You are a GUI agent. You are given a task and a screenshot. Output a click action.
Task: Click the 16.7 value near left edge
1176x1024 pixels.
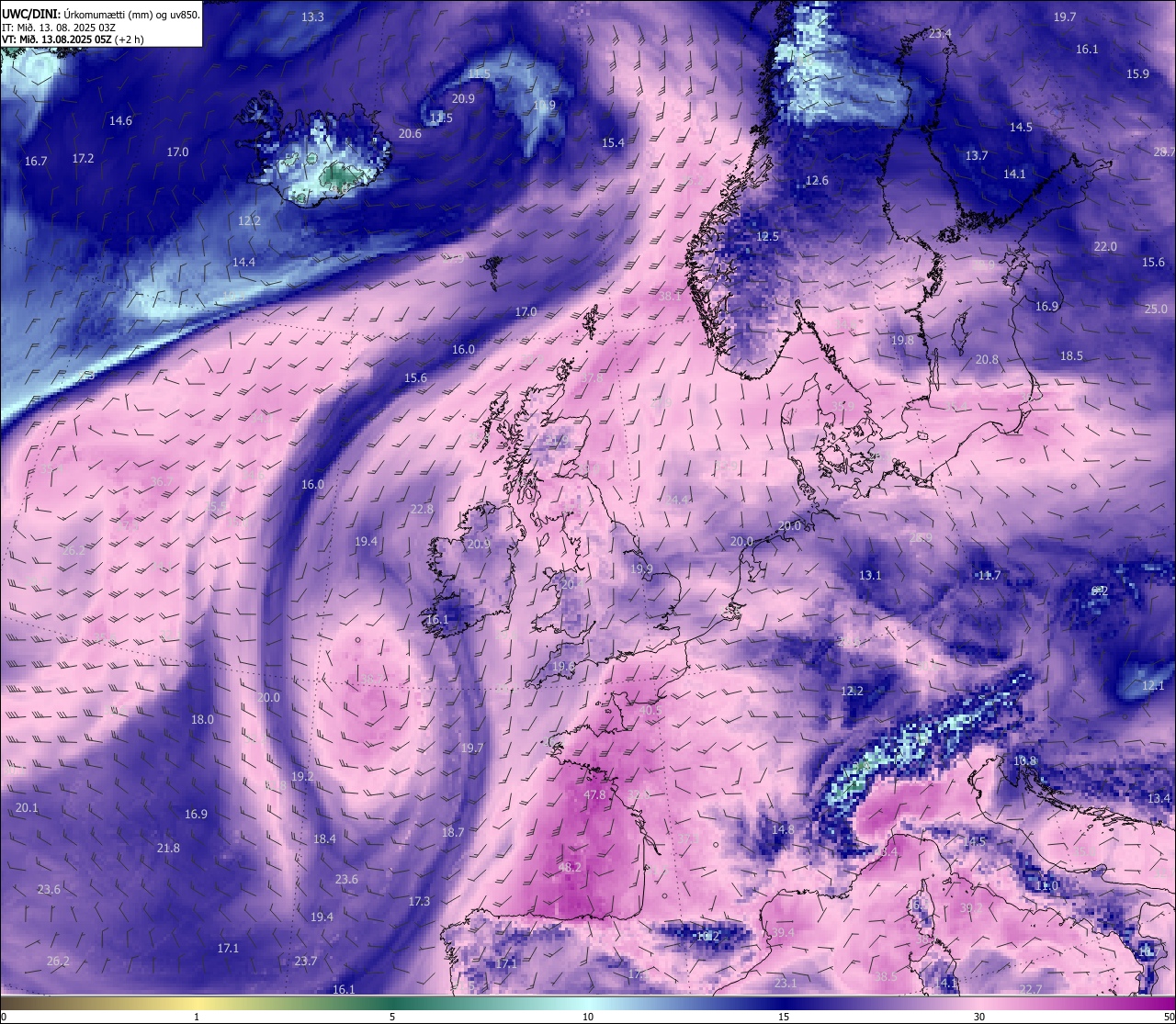click(x=36, y=162)
